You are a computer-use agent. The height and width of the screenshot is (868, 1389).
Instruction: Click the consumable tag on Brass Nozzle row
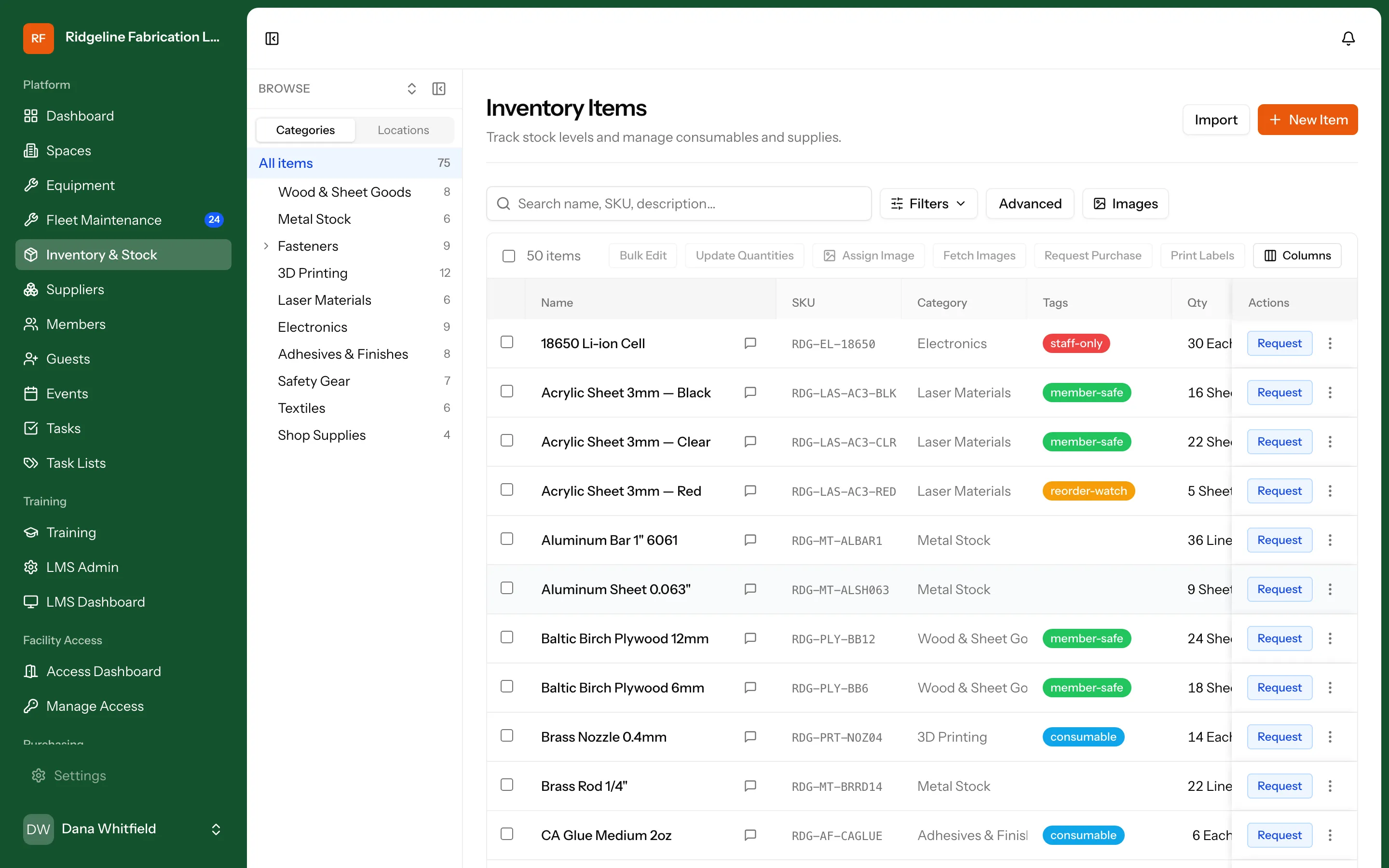[x=1083, y=736]
